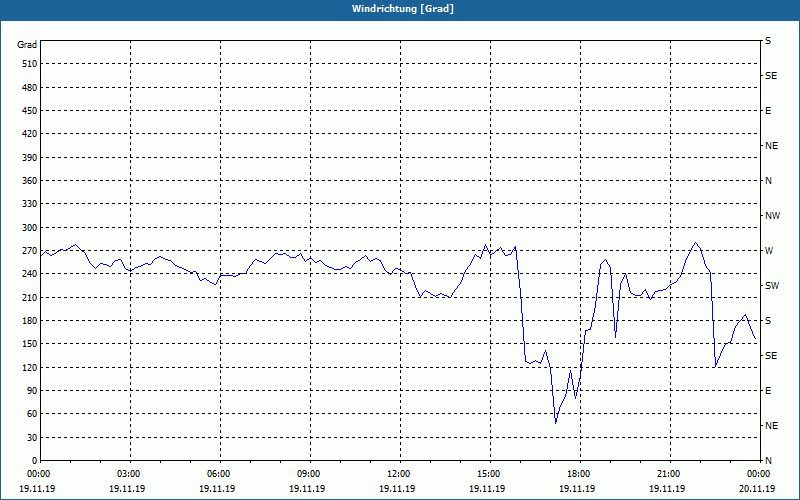Click the SW compass label on right axis
This screenshot has width=800, height=500.
coord(772,286)
